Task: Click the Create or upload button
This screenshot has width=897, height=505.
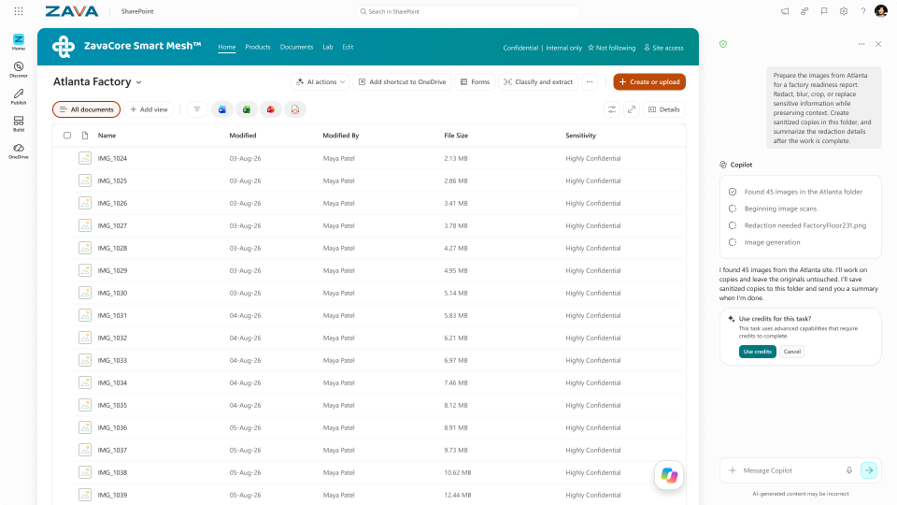Action: (x=649, y=82)
